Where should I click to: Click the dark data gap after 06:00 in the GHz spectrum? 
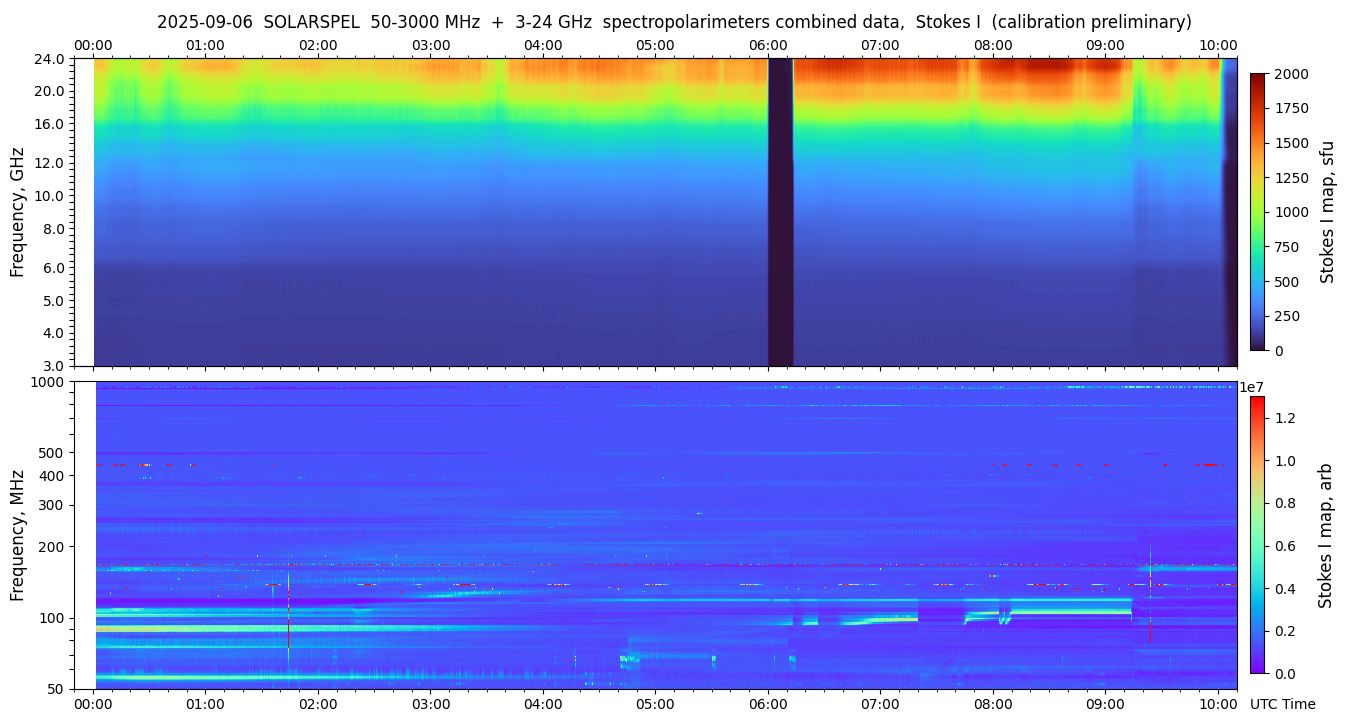pos(780,212)
